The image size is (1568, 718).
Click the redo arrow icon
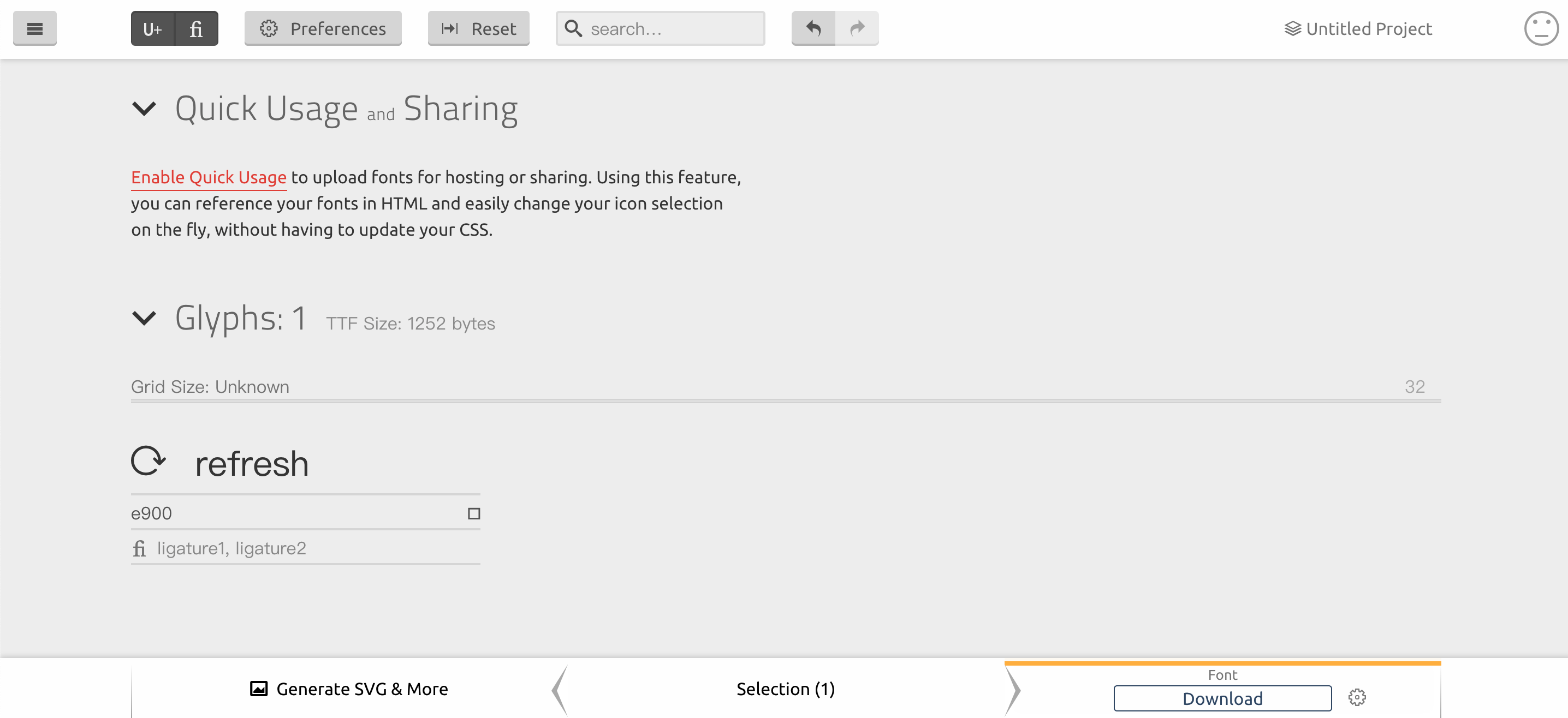pyautogui.click(x=857, y=28)
